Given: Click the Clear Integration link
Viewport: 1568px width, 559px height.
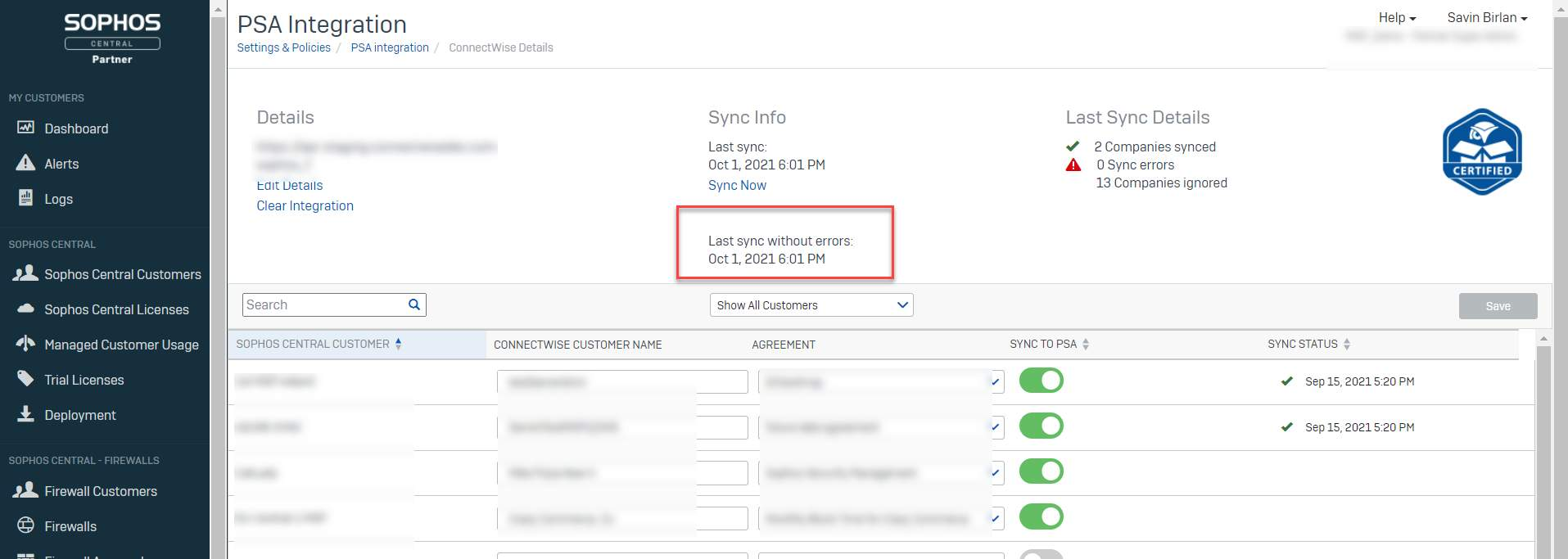Looking at the screenshot, I should click(305, 205).
